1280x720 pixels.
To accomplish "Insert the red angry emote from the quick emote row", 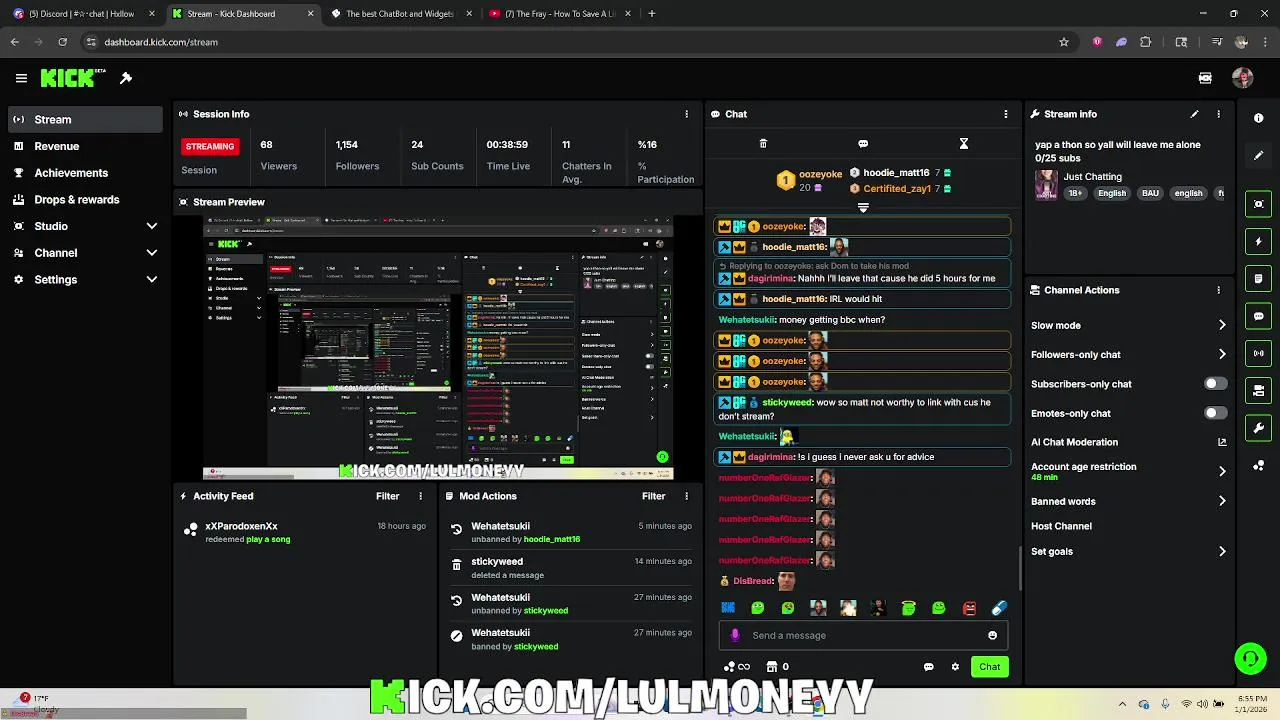I will [x=969, y=608].
